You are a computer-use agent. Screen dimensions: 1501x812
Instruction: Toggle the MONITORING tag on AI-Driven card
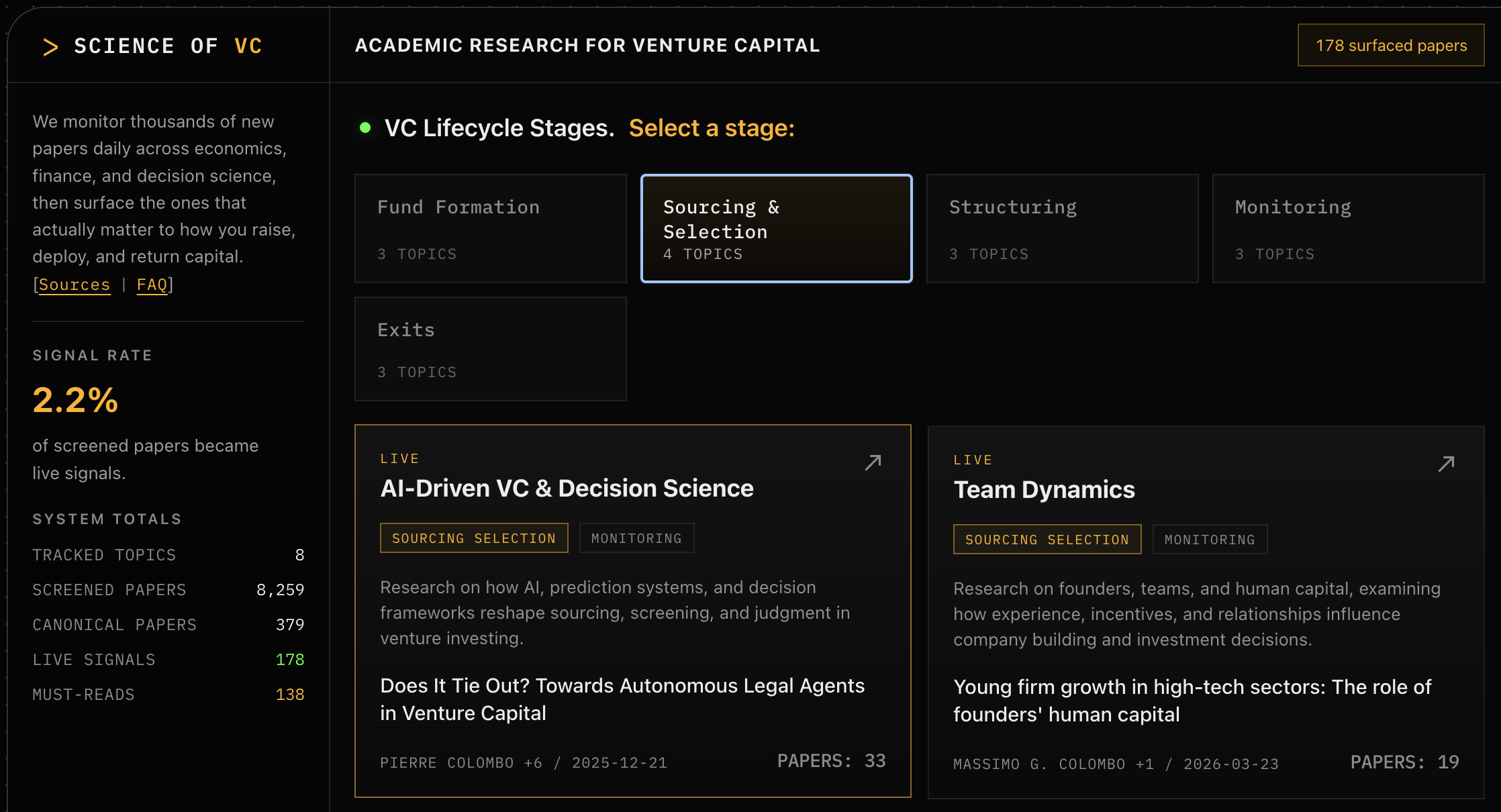[636, 538]
